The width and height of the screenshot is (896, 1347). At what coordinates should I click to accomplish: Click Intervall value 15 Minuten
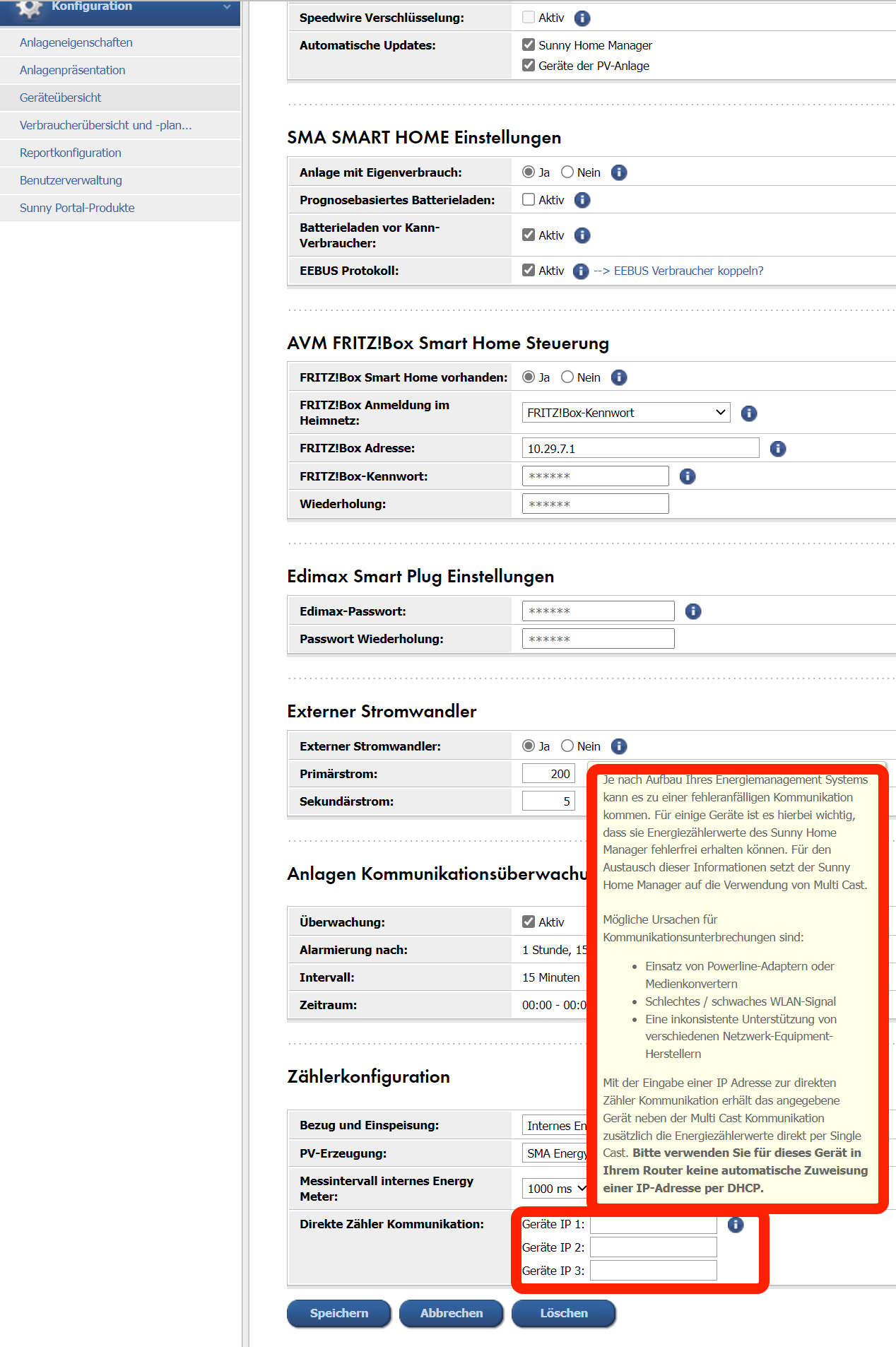tap(551, 977)
